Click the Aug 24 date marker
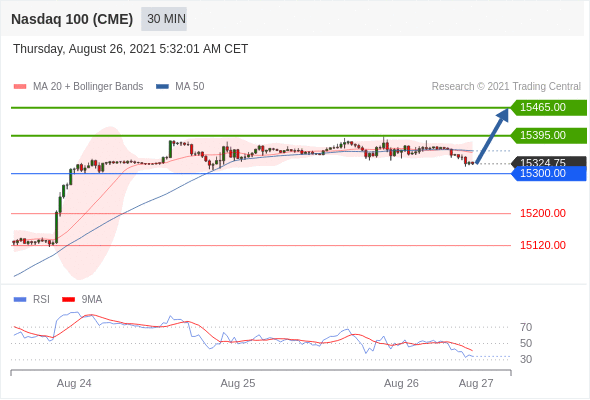Screen dimensions: 590x400 pos(74,383)
